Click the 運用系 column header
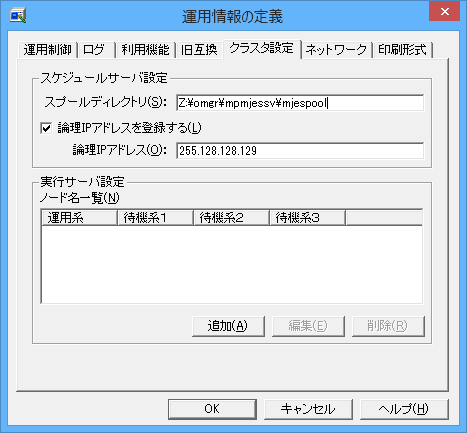Screen dimensions: 467x433 (79, 218)
